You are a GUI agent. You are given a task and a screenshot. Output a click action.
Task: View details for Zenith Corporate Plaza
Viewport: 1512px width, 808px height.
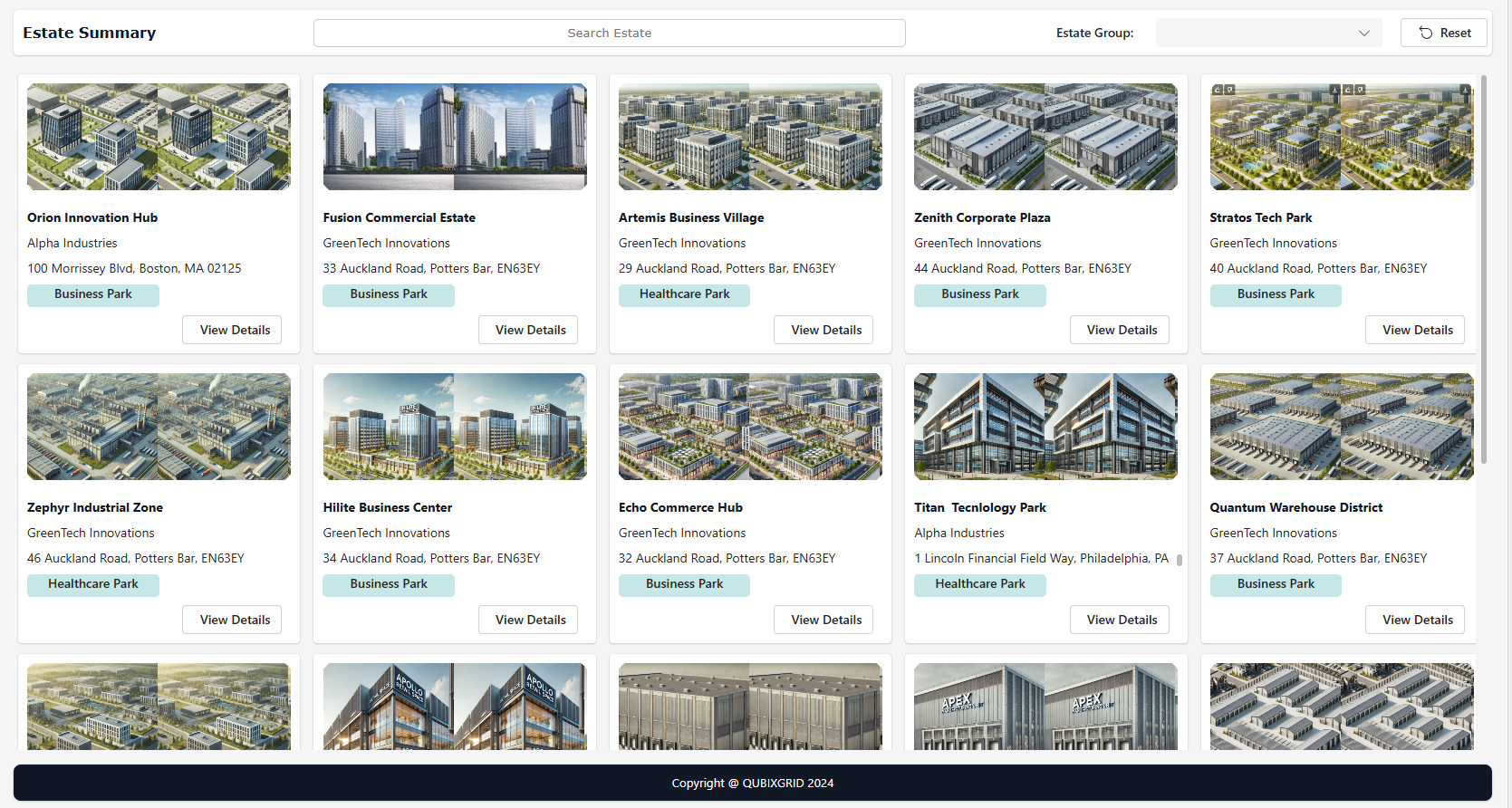pyautogui.click(x=1122, y=330)
